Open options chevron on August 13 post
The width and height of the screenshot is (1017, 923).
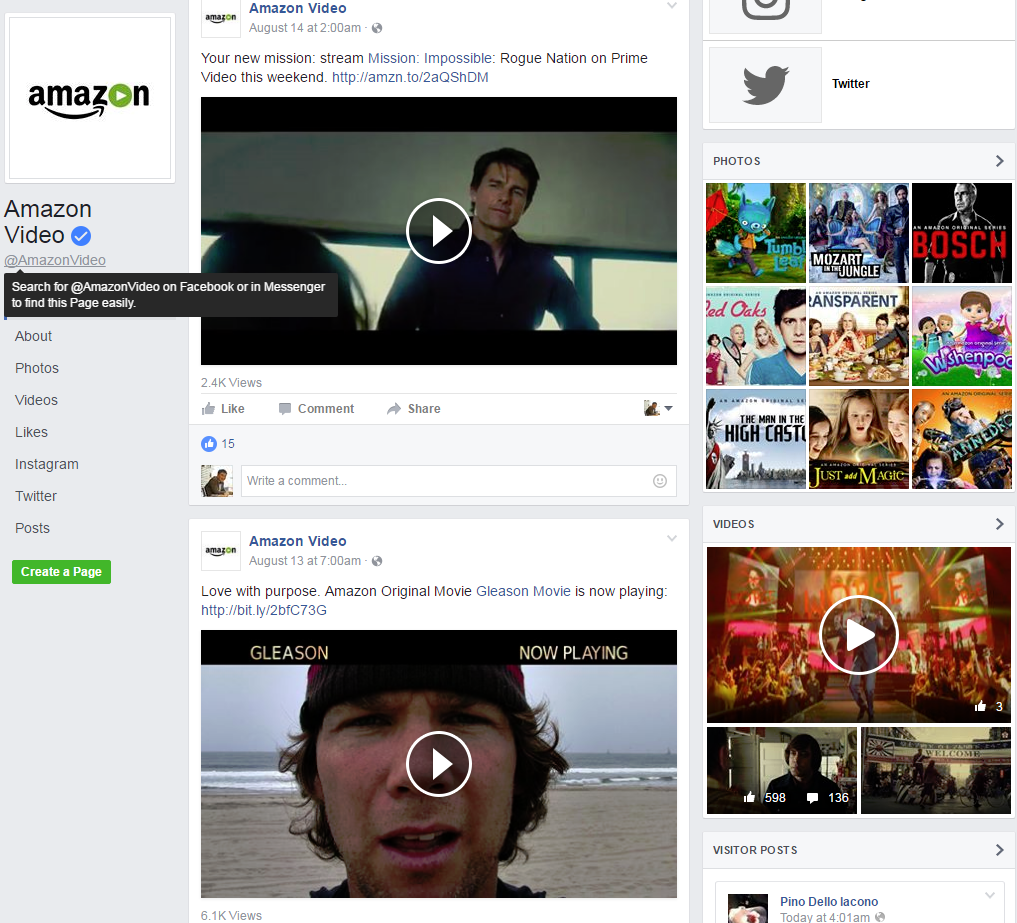pos(672,538)
